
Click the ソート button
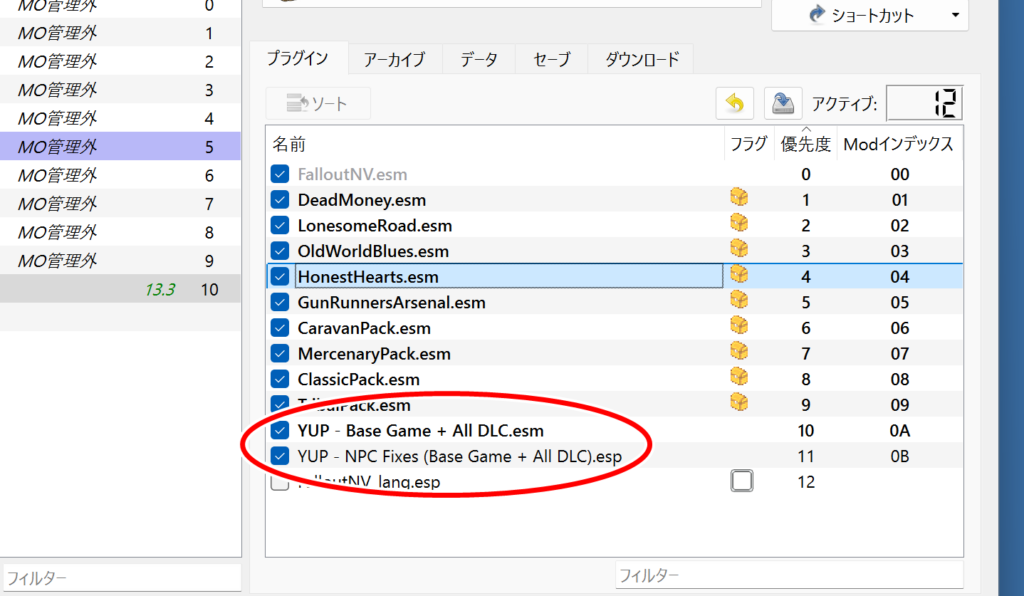318,103
